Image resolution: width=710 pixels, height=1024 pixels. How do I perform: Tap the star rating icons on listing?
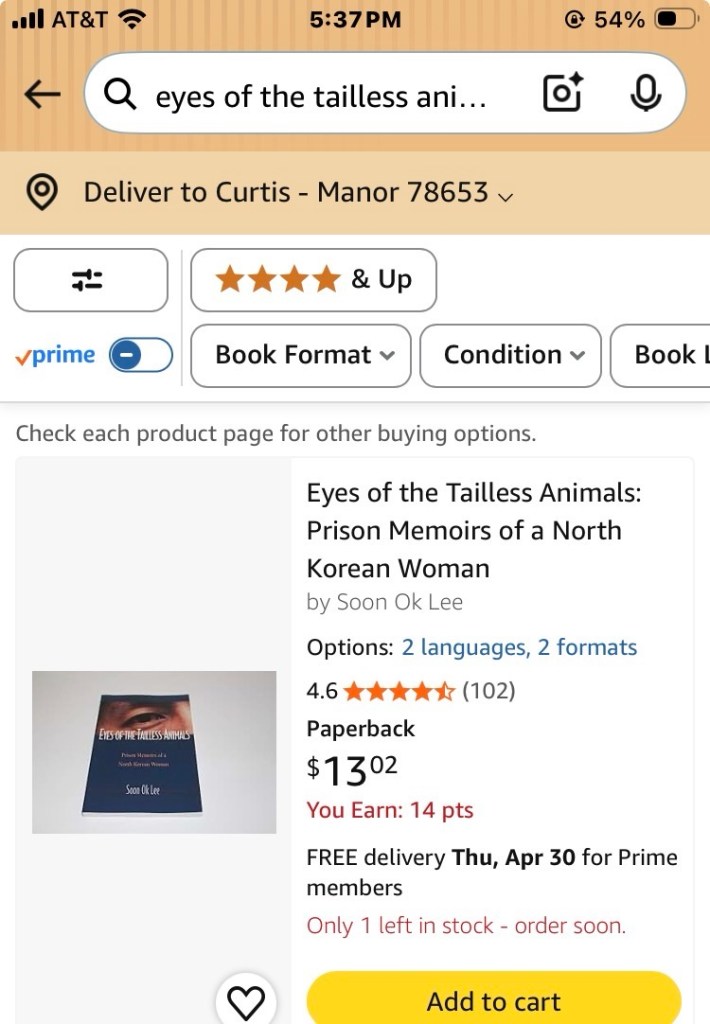399,691
